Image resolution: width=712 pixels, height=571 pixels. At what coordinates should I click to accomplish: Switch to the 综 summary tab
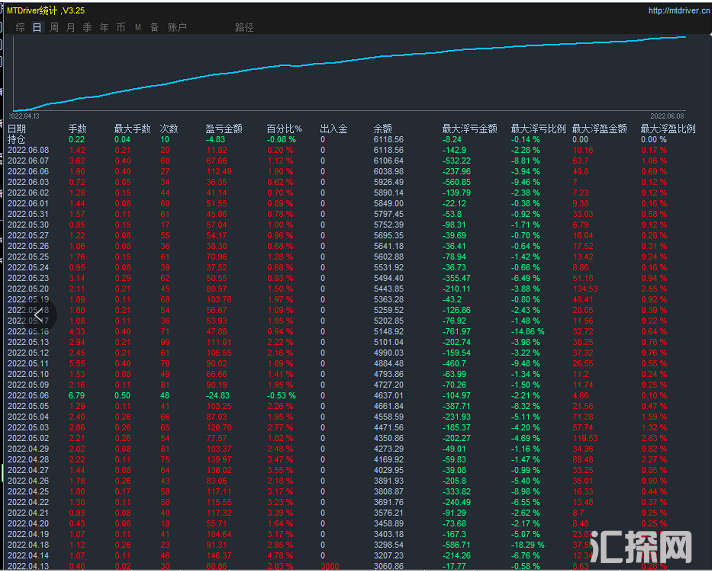point(20,27)
